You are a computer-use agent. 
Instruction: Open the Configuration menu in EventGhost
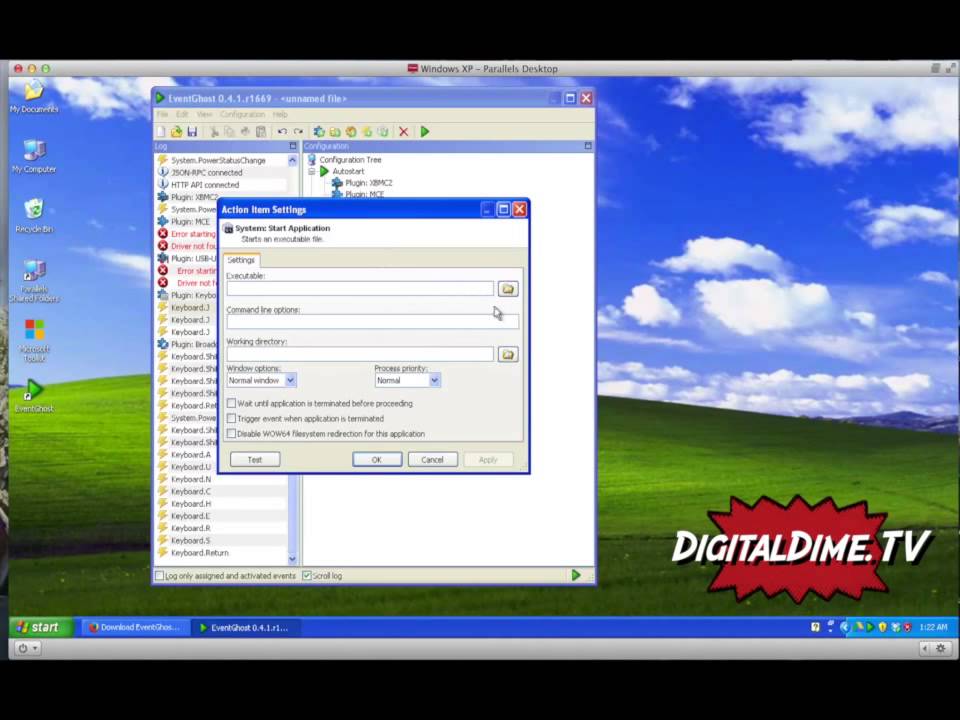tap(242, 114)
